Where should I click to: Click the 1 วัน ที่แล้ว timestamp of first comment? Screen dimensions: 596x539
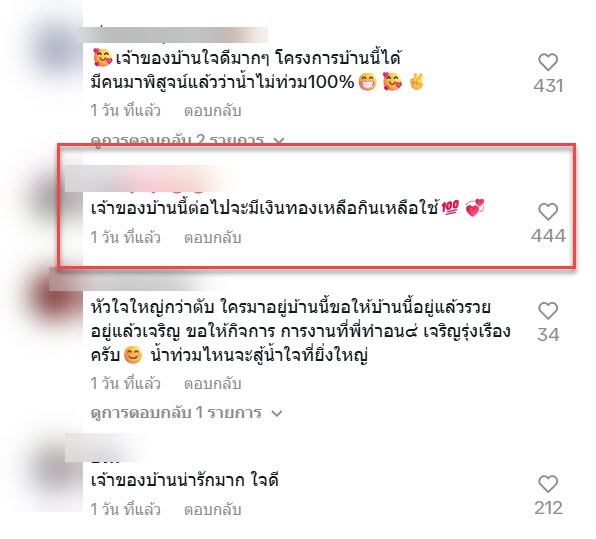point(125,111)
